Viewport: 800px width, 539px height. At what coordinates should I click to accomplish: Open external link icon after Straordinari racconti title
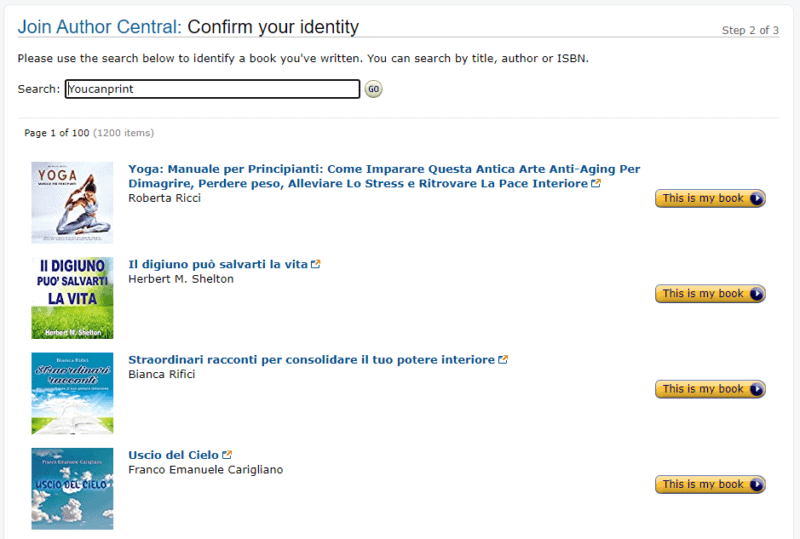coord(503,359)
